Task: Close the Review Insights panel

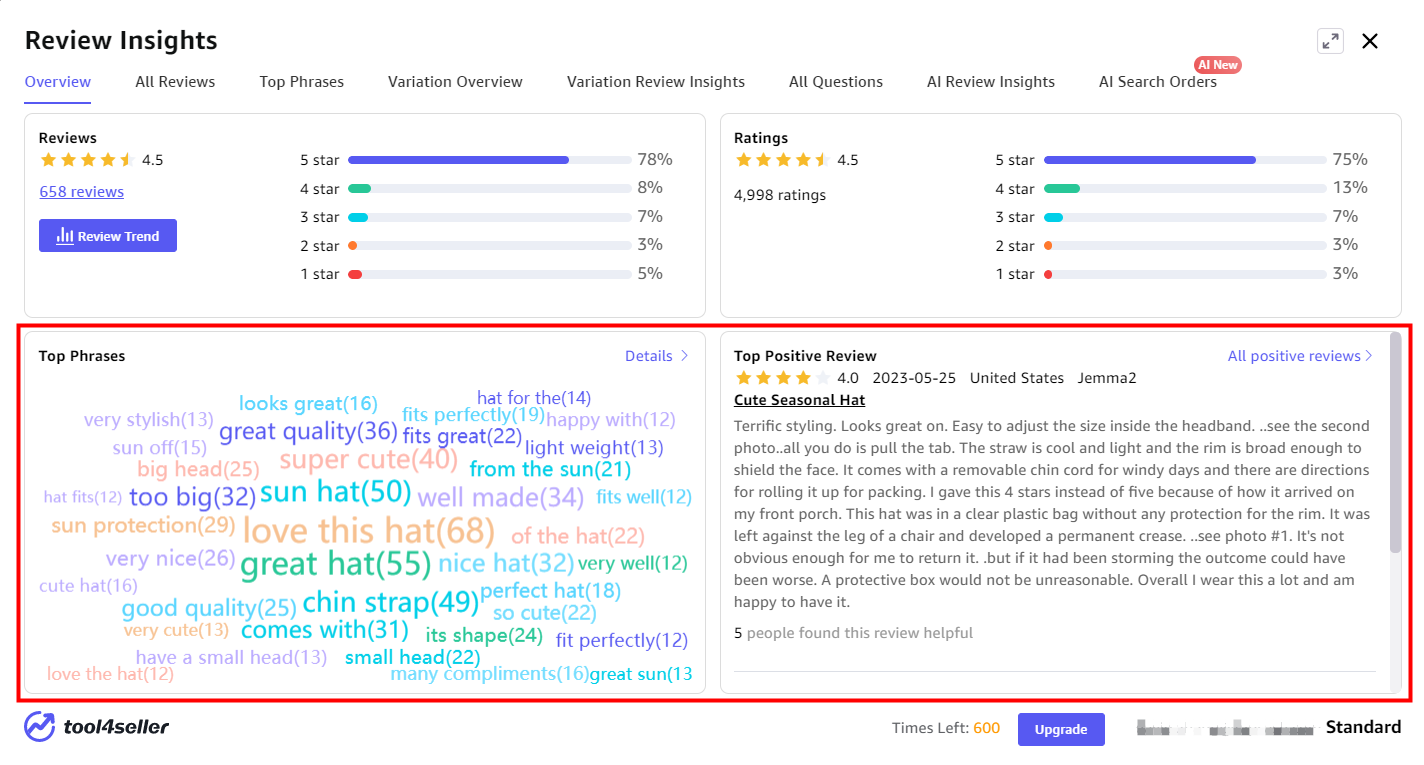Action: [1370, 41]
